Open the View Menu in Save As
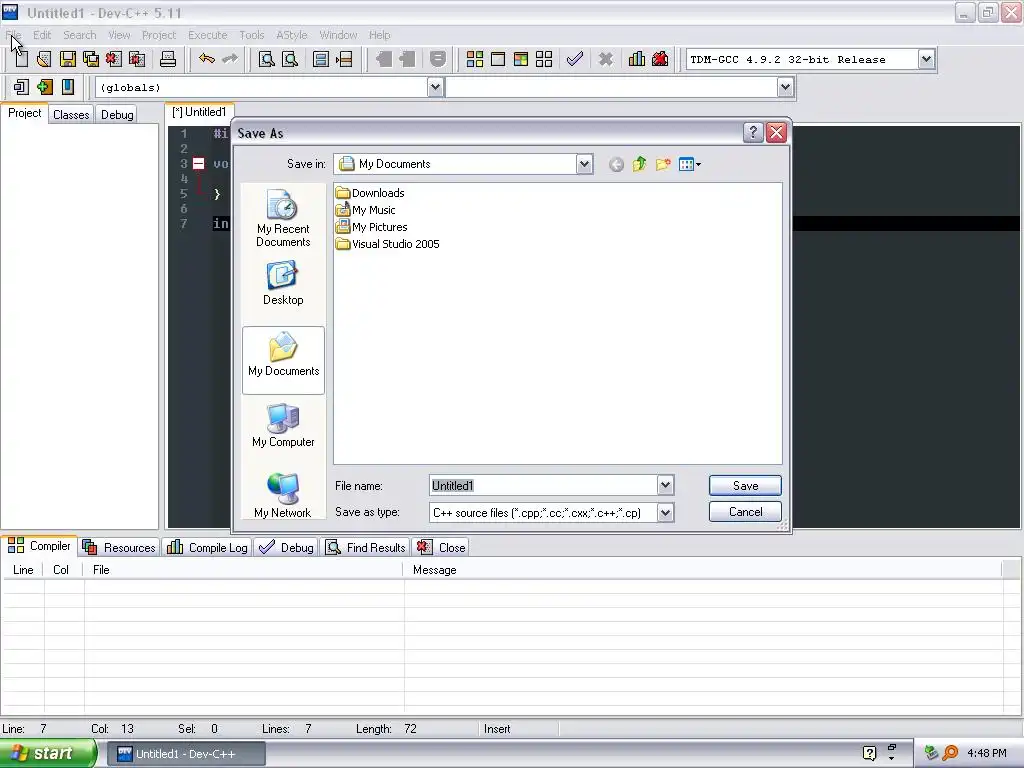Image resolution: width=1024 pixels, height=768 pixels. (690, 165)
